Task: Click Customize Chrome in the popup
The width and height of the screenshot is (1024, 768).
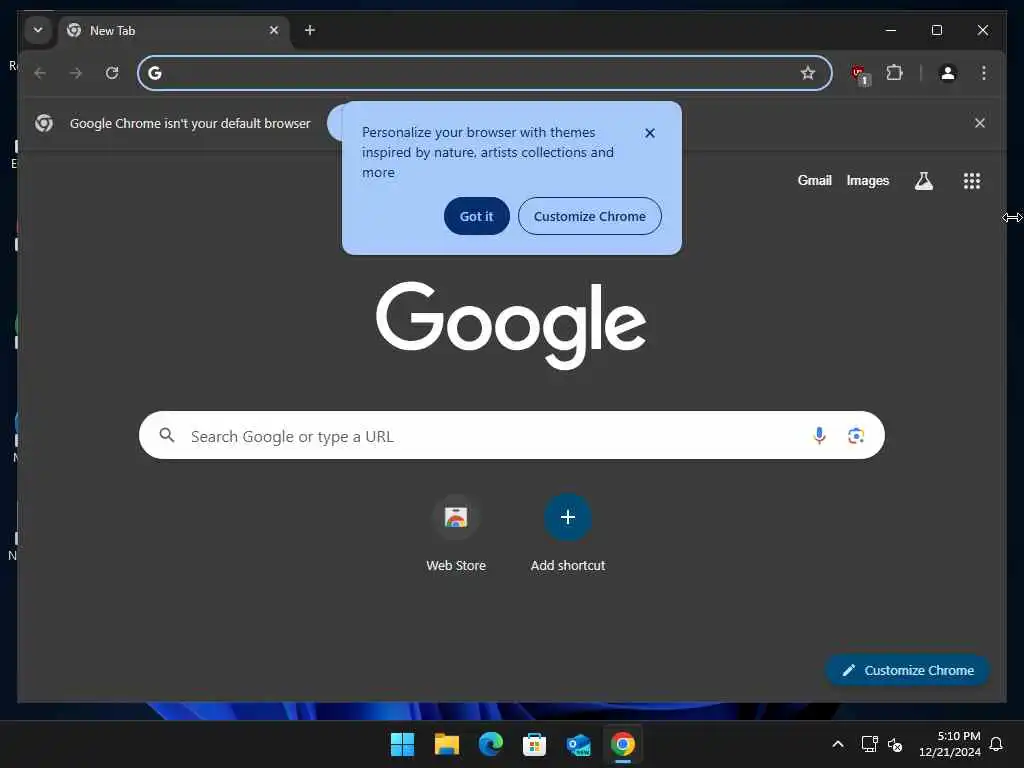Action: (x=590, y=216)
